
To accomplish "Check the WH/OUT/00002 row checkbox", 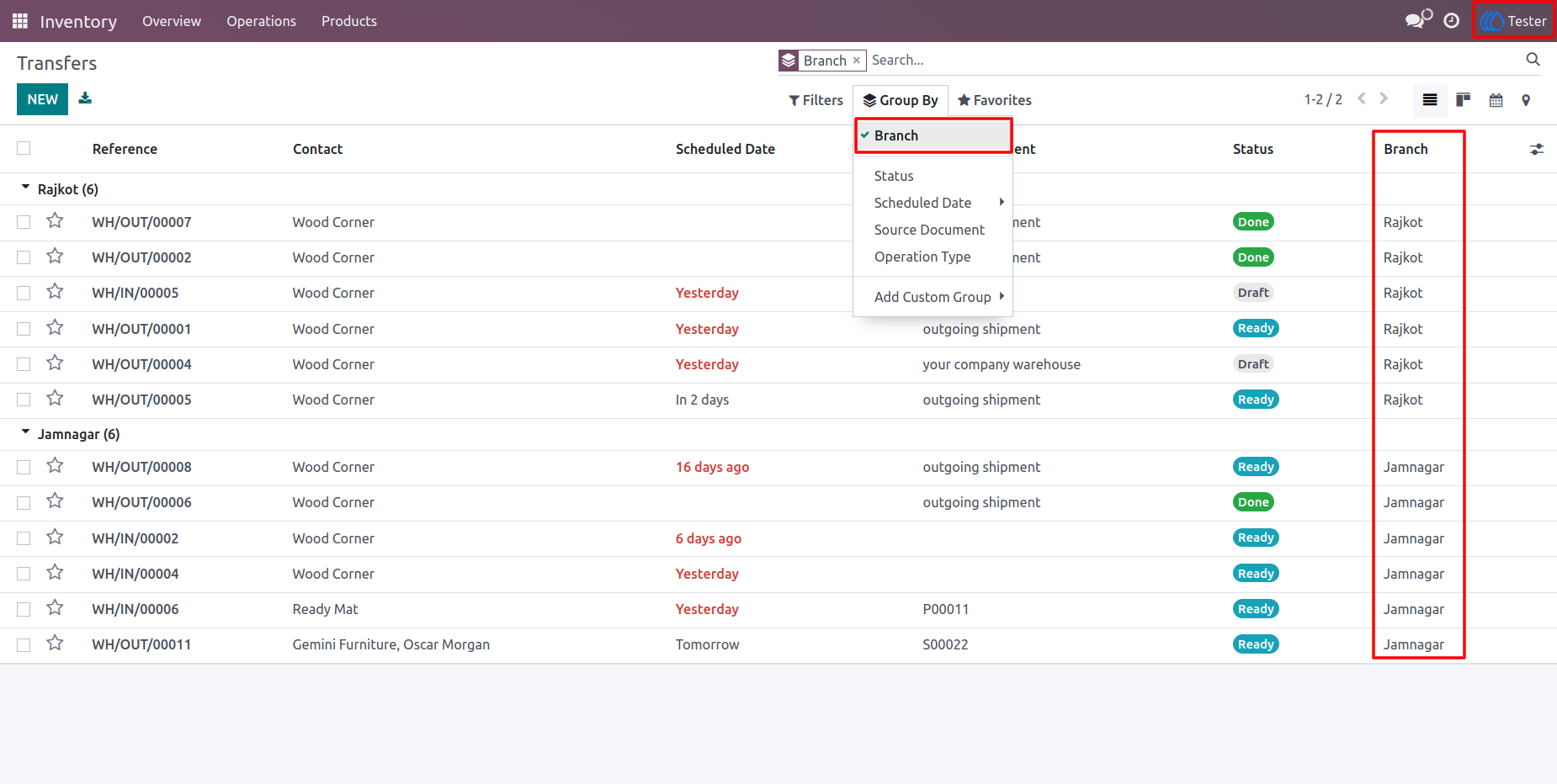I will click(x=24, y=257).
